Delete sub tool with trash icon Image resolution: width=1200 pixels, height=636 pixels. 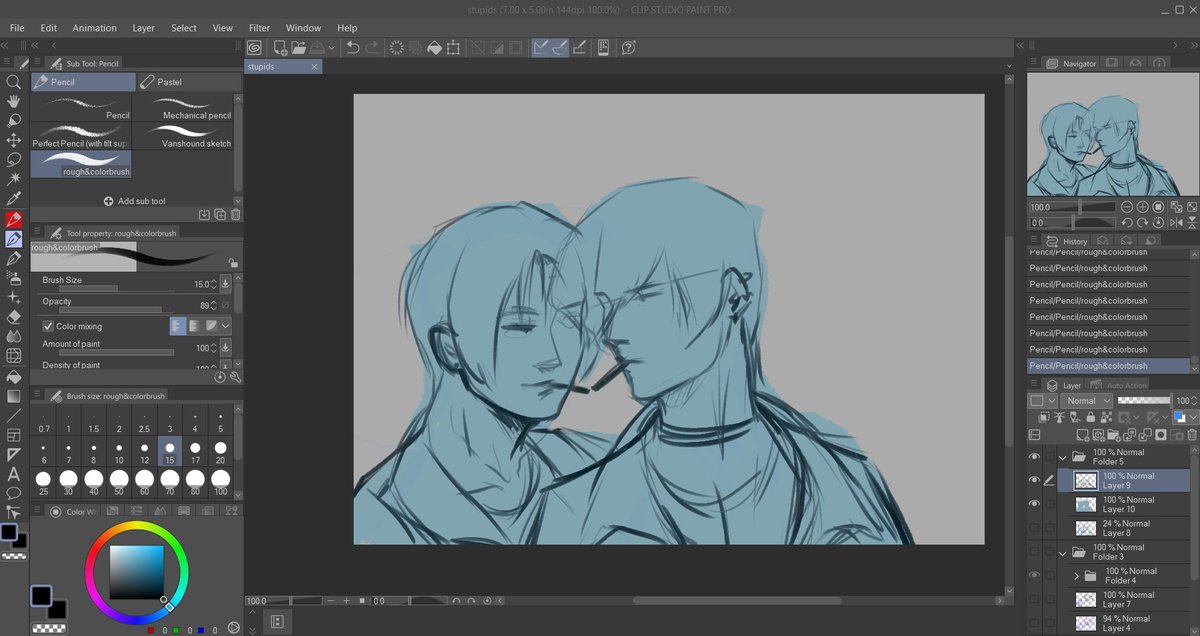(236, 214)
